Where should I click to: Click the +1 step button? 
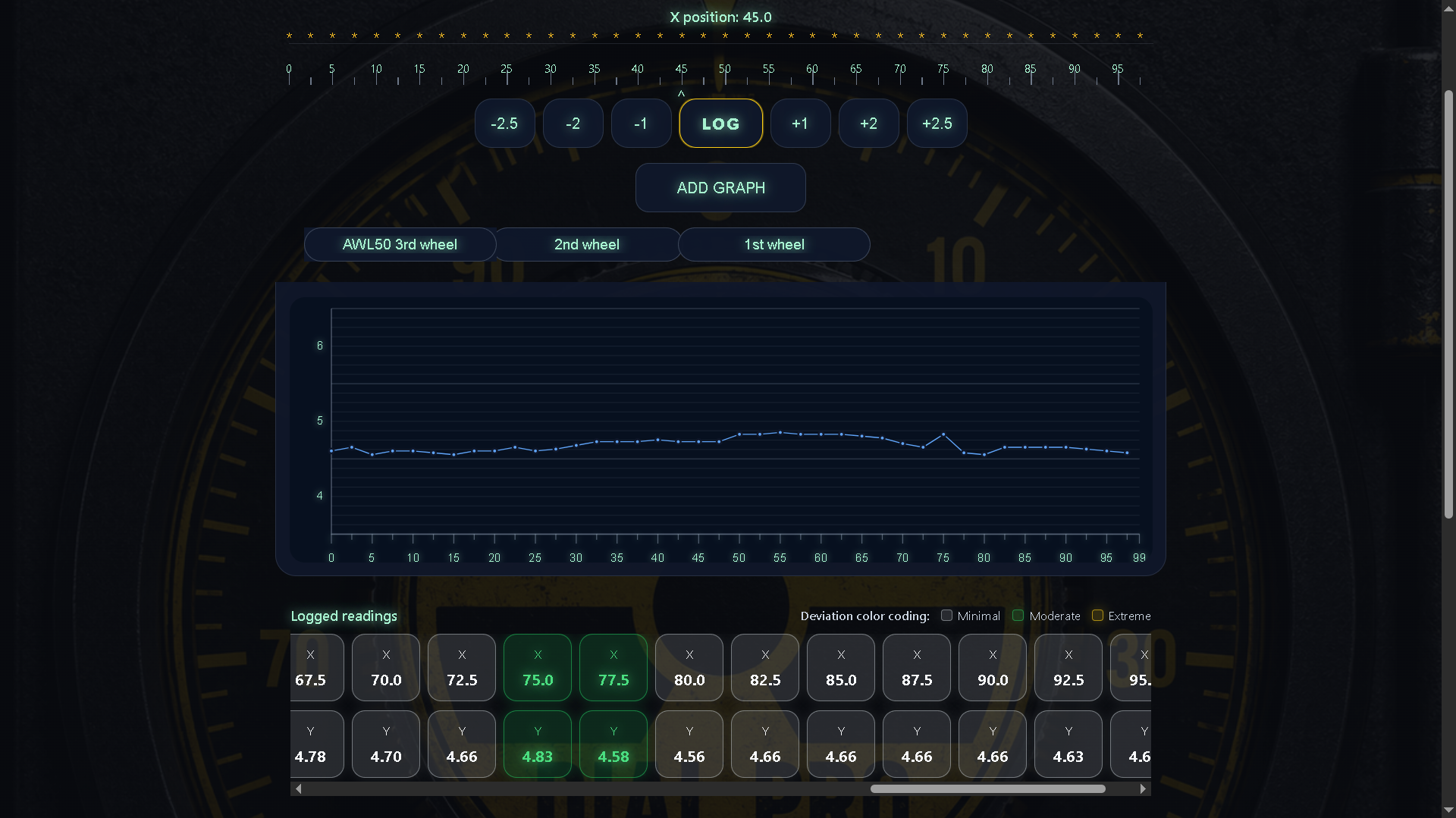[800, 124]
